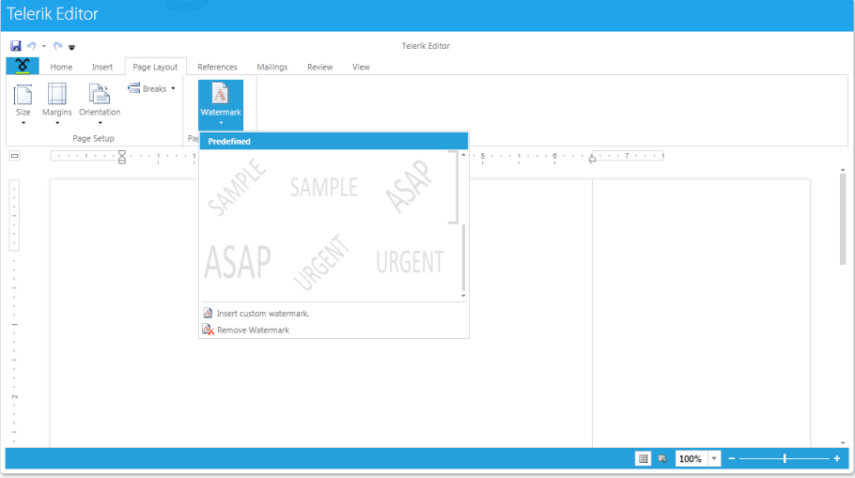
Task: Choose the diagonal URGENT watermark
Action: (x=323, y=262)
